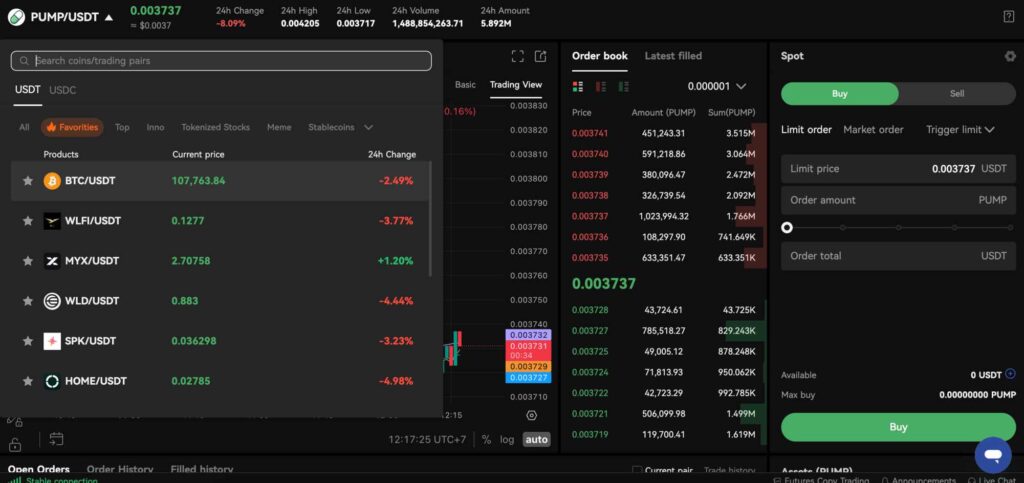Select Market order type

[x=873, y=130]
